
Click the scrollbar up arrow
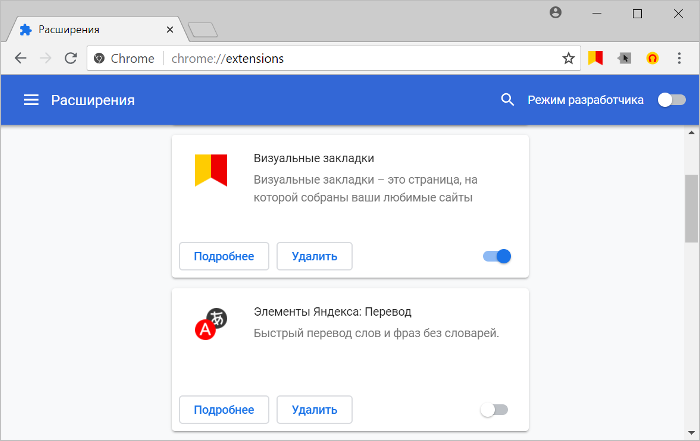691,133
